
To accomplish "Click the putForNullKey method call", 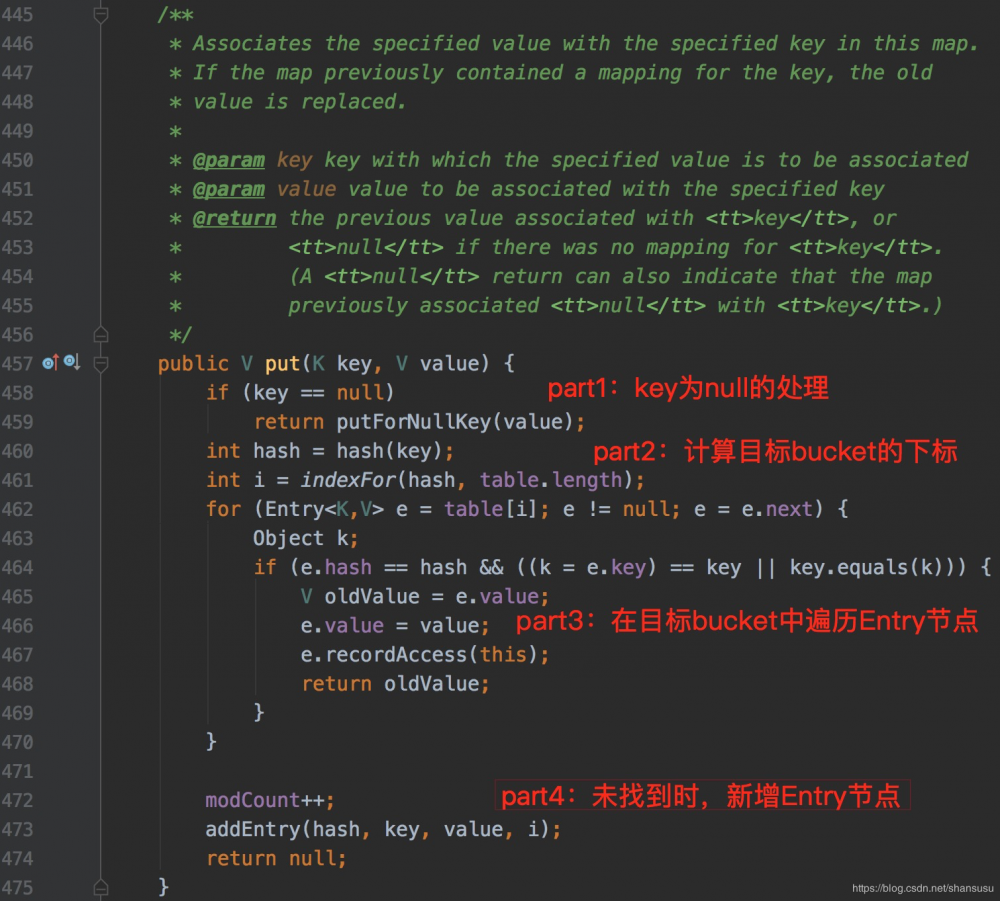I will point(413,422).
